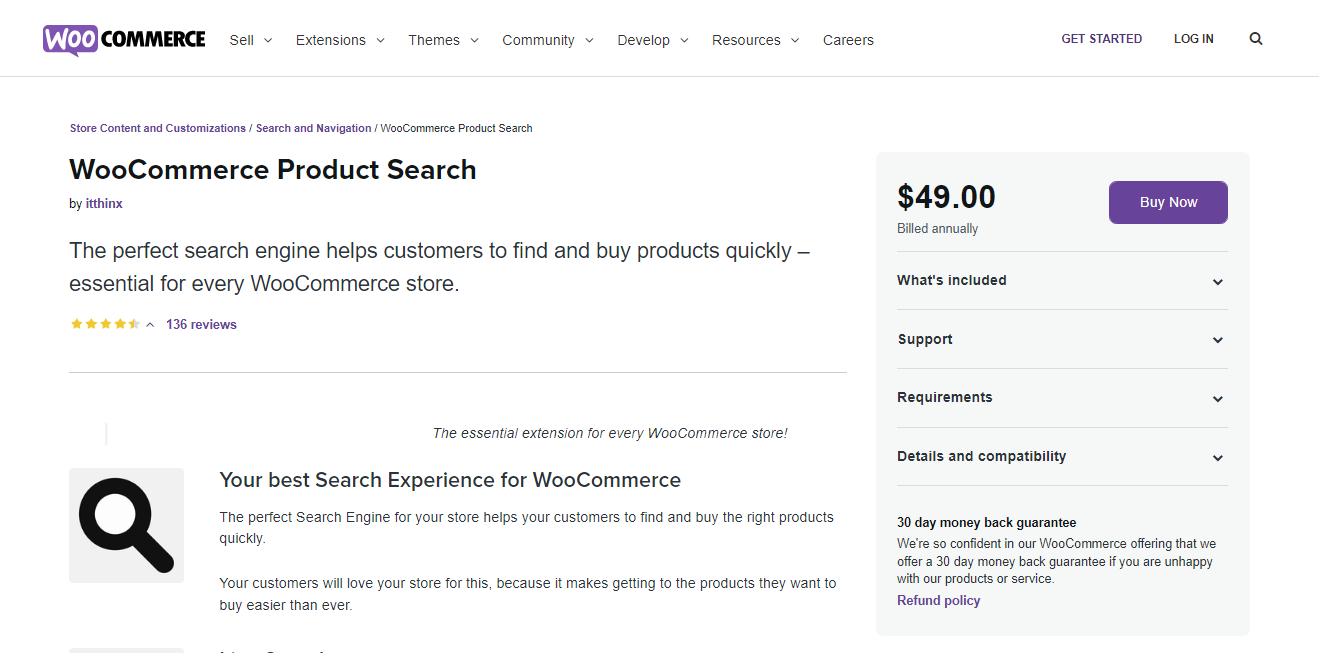Click the star rating icons
The width and height of the screenshot is (1319, 653).
(x=105, y=324)
